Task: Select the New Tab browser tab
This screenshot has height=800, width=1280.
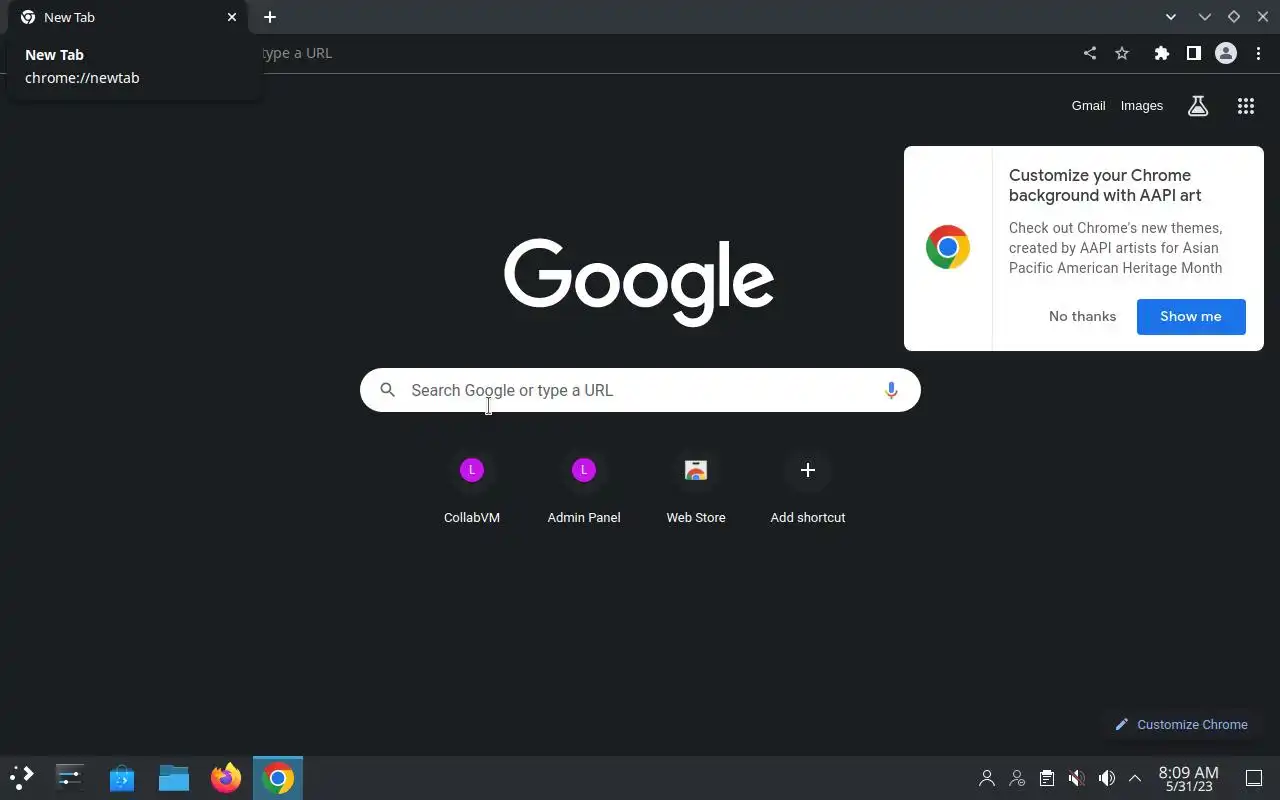Action: point(128,17)
